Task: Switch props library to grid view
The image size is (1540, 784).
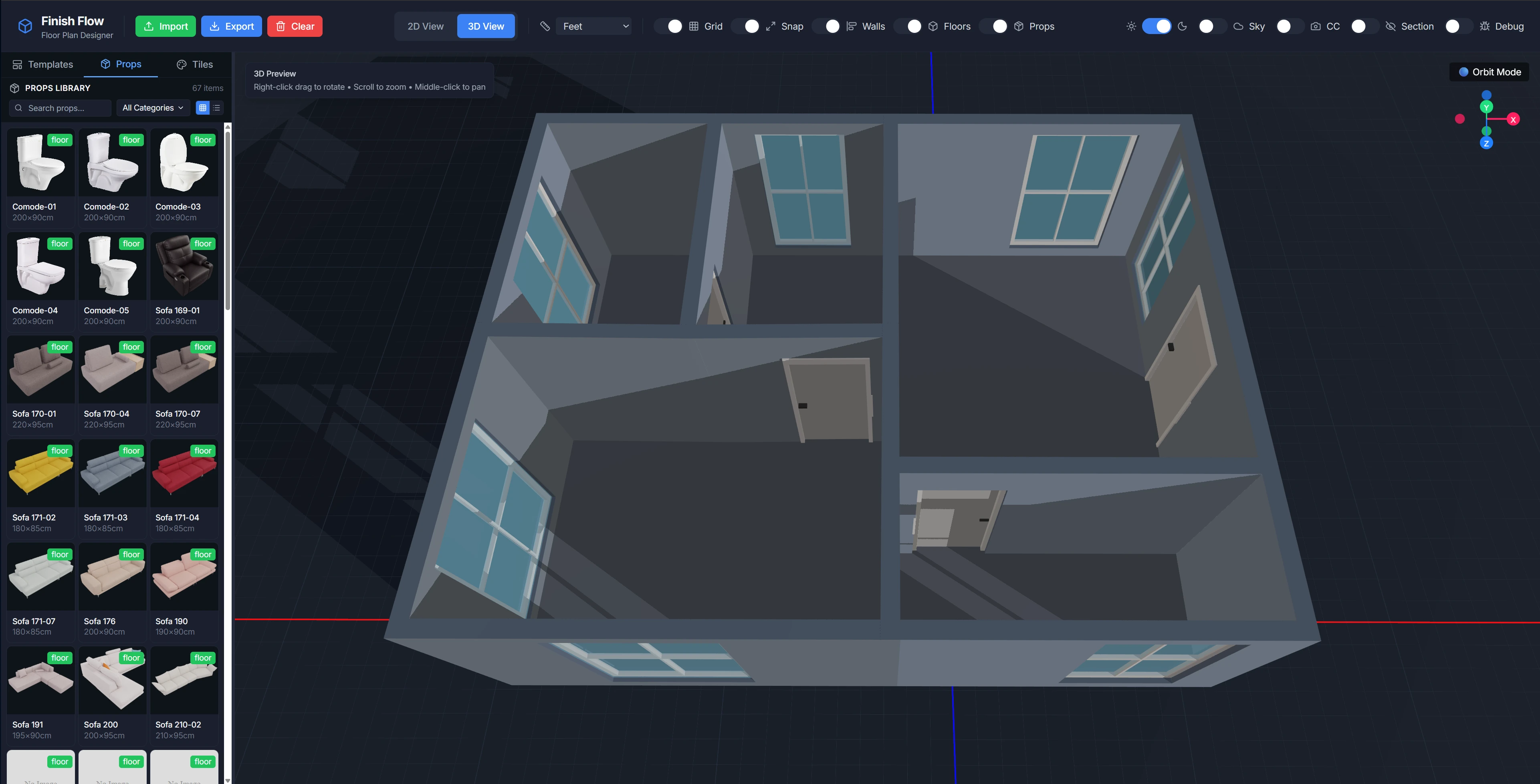Action: [x=203, y=108]
